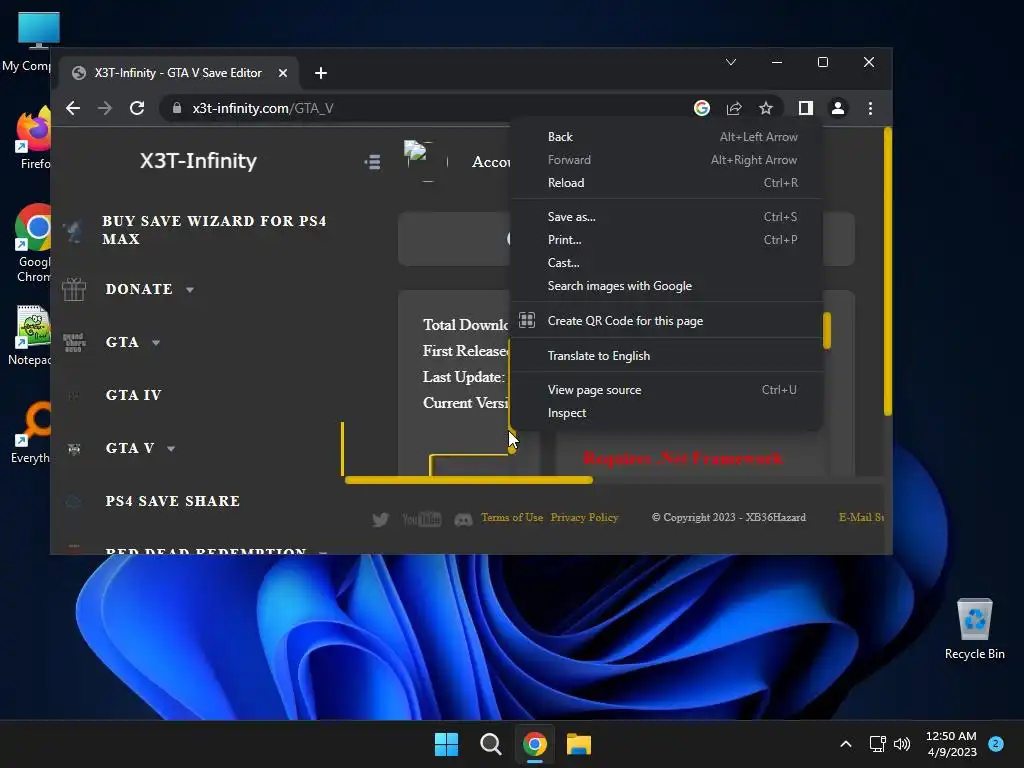This screenshot has height=768, width=1024.
Task: Select Notepad++ desktop shortcut
Action: pyautogui.click(x=31, y=335)
